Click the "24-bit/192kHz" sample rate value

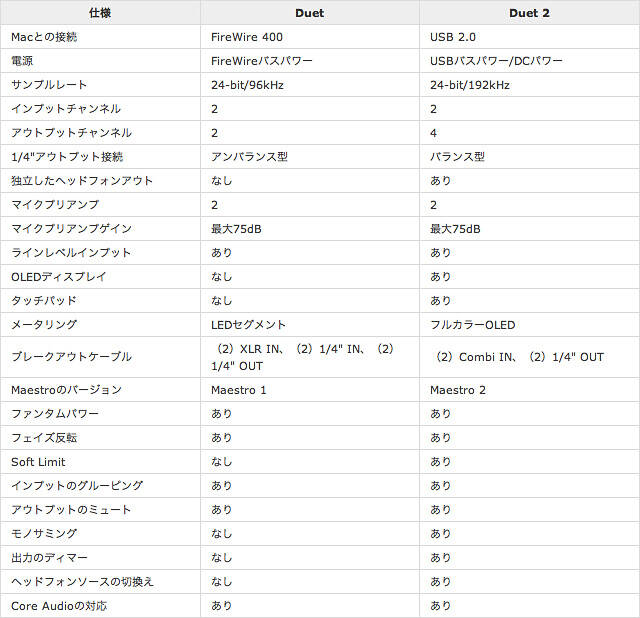click(470, 85)
